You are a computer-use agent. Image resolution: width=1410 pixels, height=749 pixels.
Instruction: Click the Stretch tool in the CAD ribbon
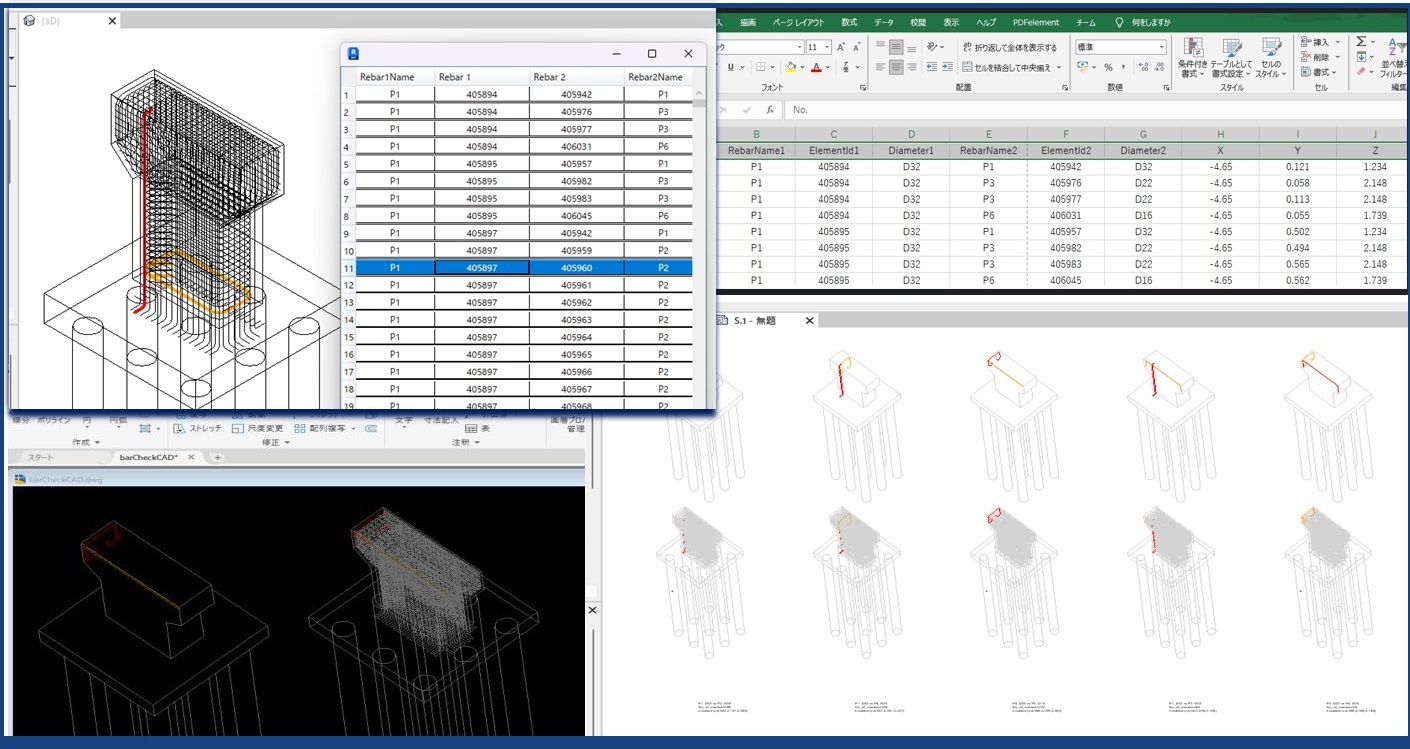(197, 428)
